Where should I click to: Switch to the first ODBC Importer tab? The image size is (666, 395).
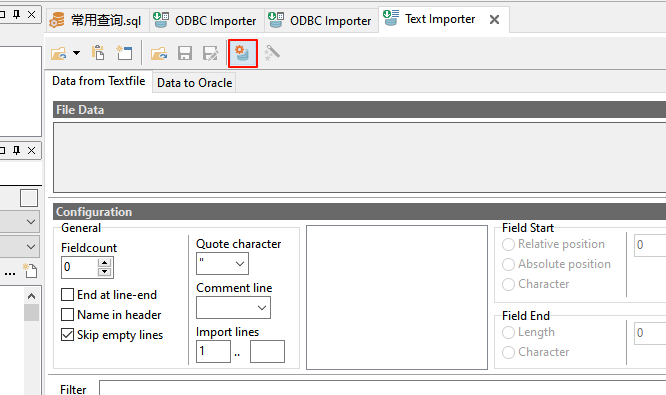[207, 20]
